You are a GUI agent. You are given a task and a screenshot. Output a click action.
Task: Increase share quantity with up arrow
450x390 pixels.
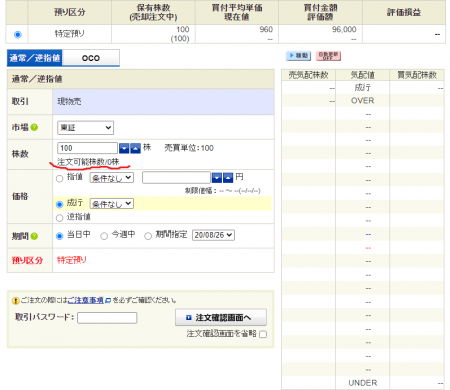[135, 148]
